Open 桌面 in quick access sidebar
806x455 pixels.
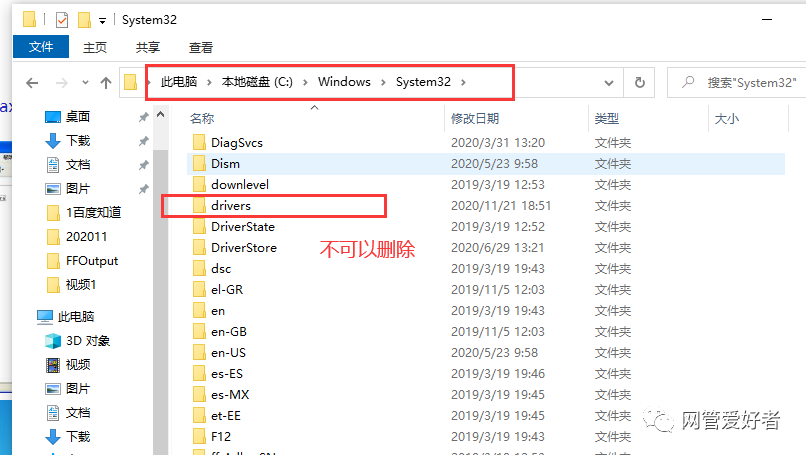tap(78, 117)
